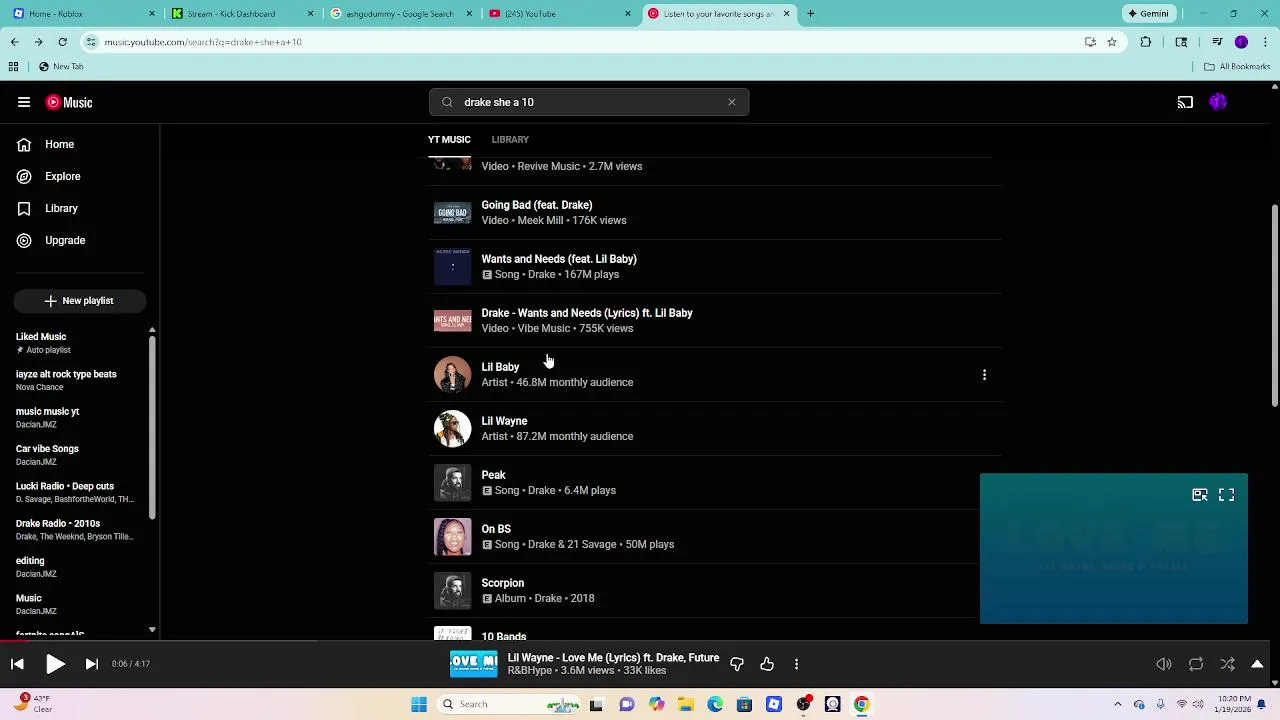Open the YouTube Music account avatar

[x=1218, y=102]
